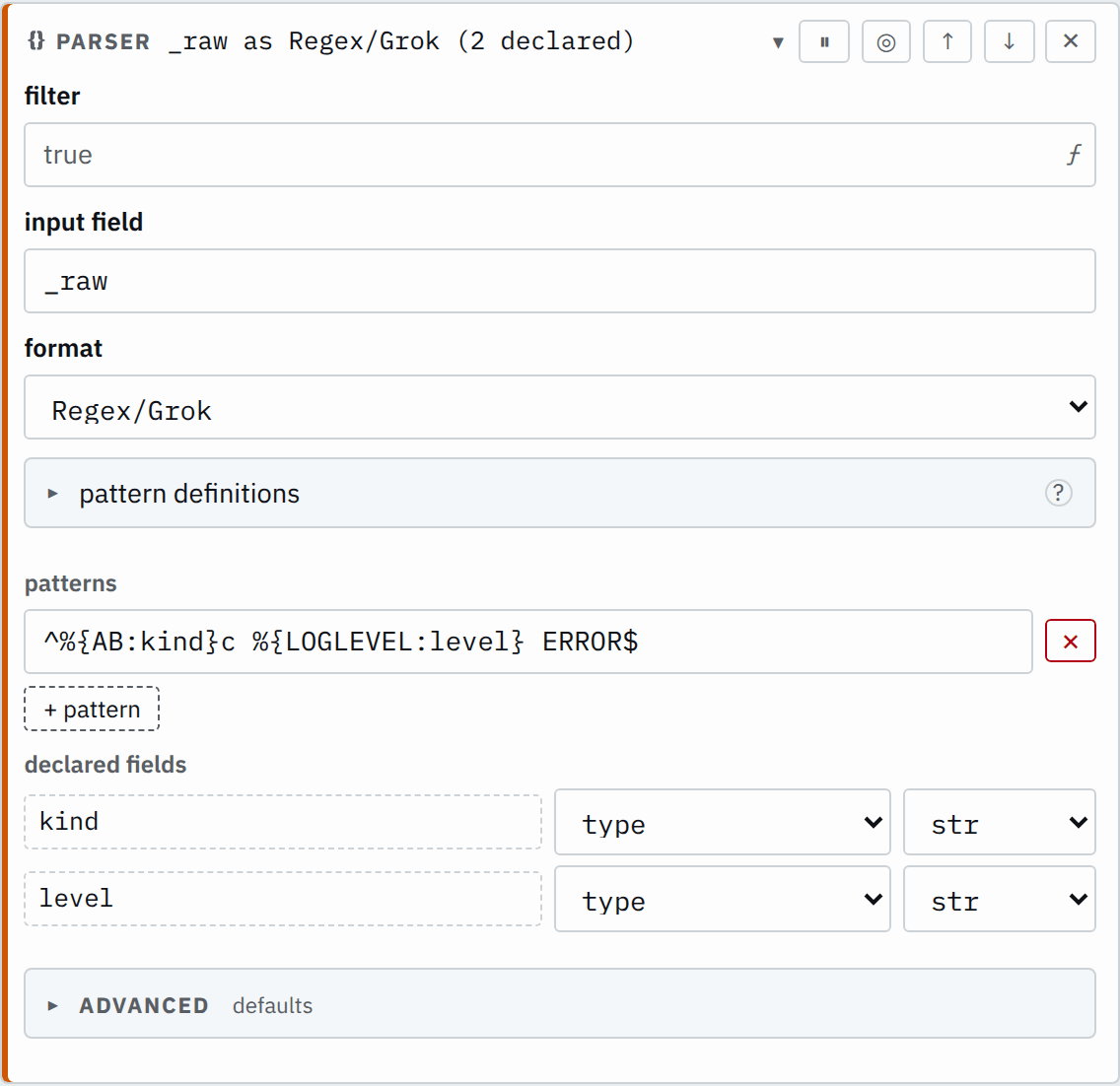Click the curly braces parser icon
Image resolution: width=1120 pixels, height=1086 pixels.
point(35,41)
